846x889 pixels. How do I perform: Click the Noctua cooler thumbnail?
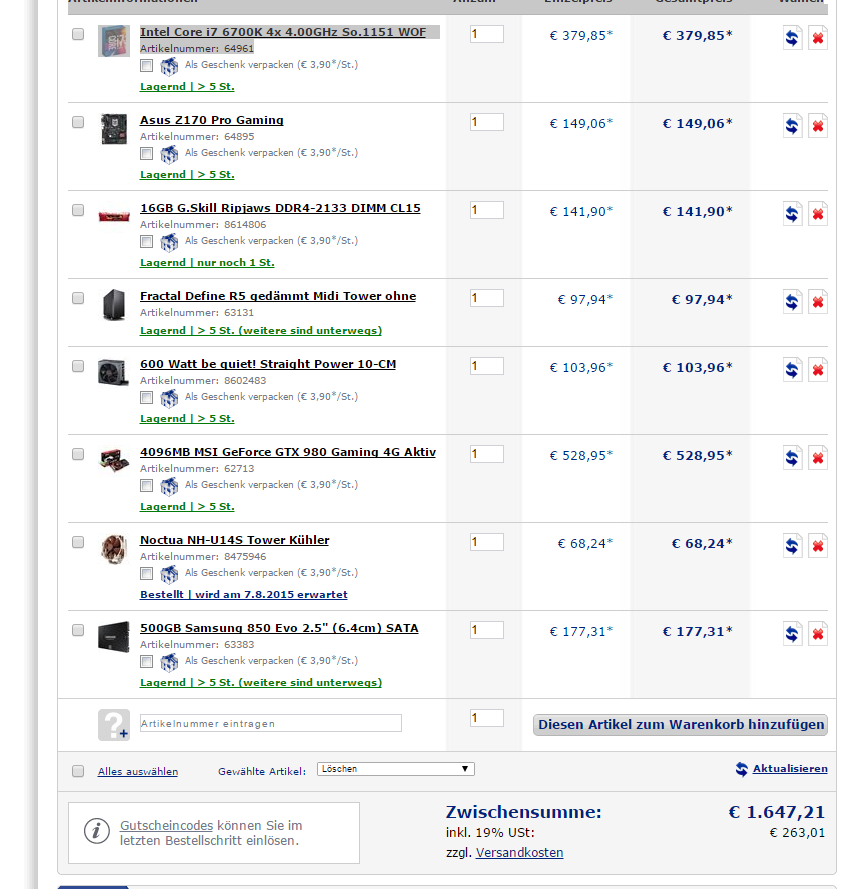pos(114,549)
